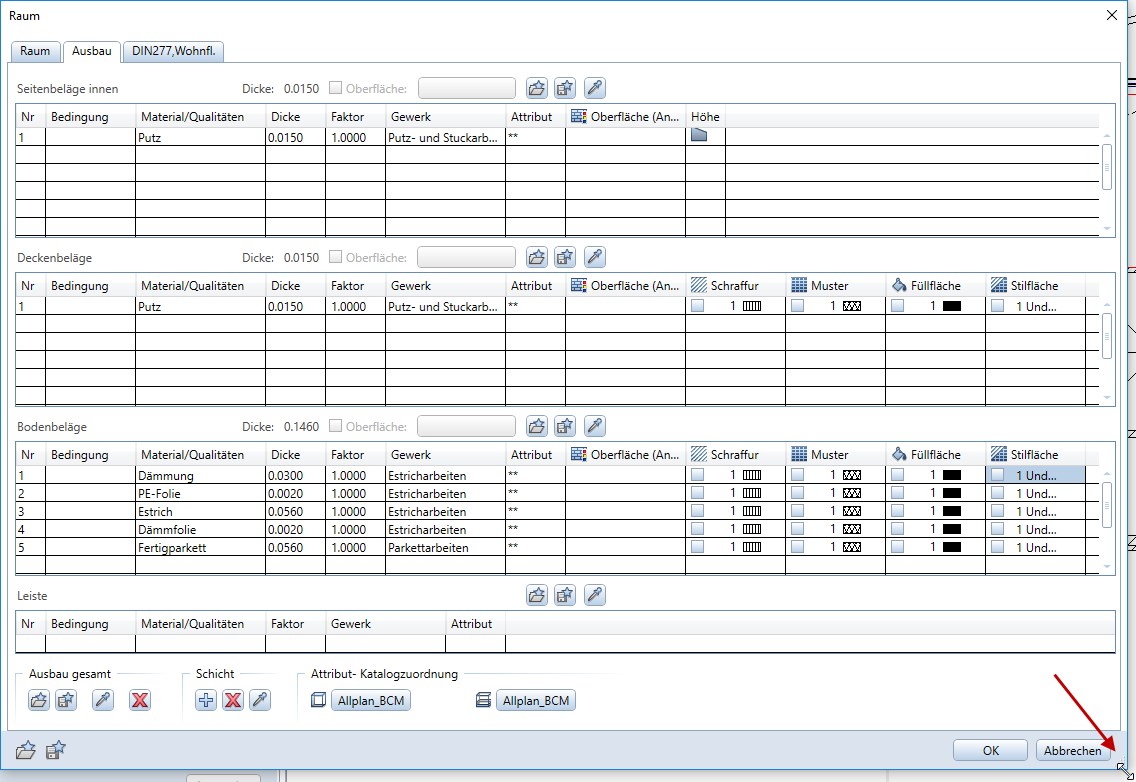This screenshot has height=782, width=1136.
Task: Delete all finishes under Ausbau gesamt
Action: (140, 700)
